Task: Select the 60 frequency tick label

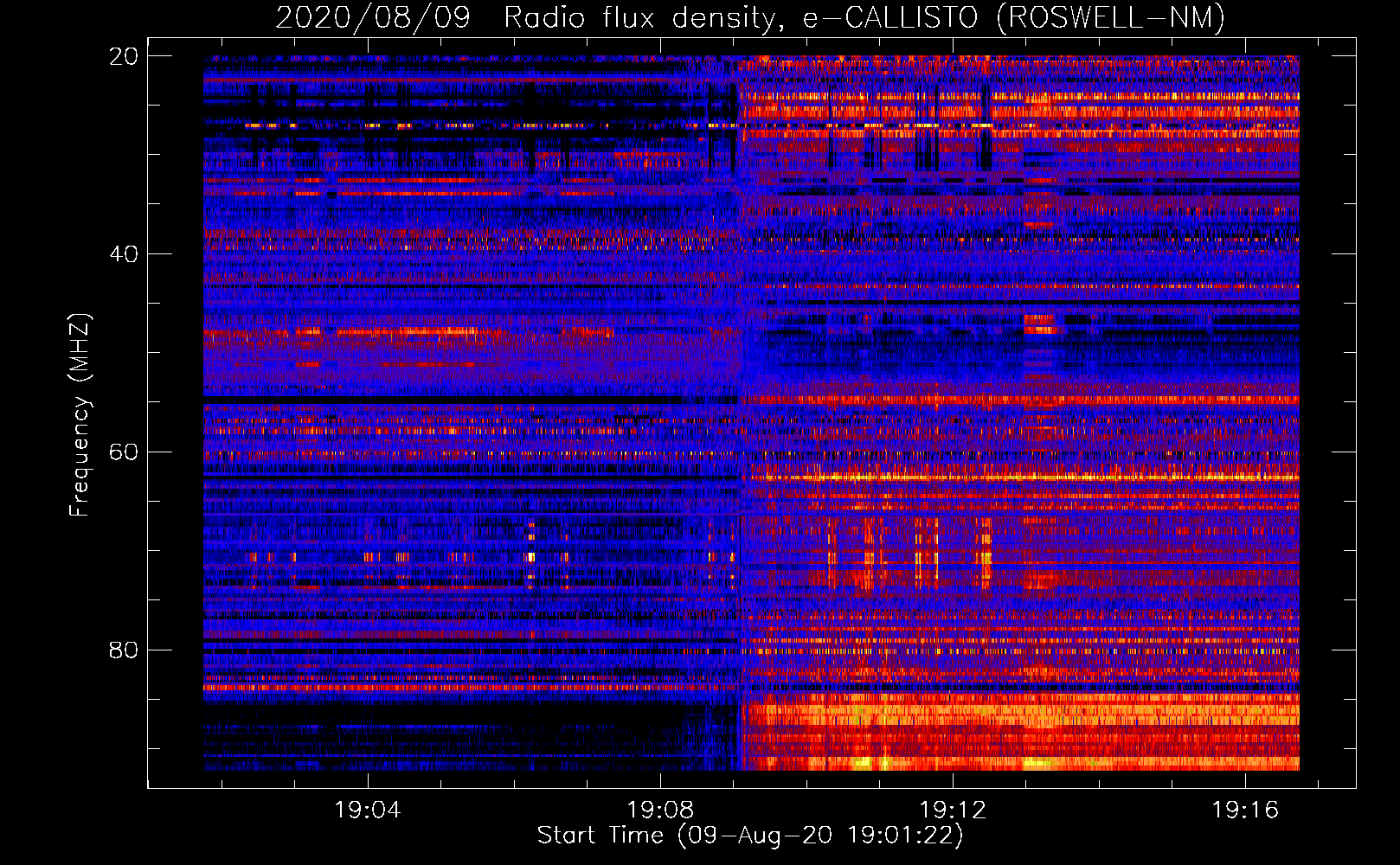Action: 124,452
